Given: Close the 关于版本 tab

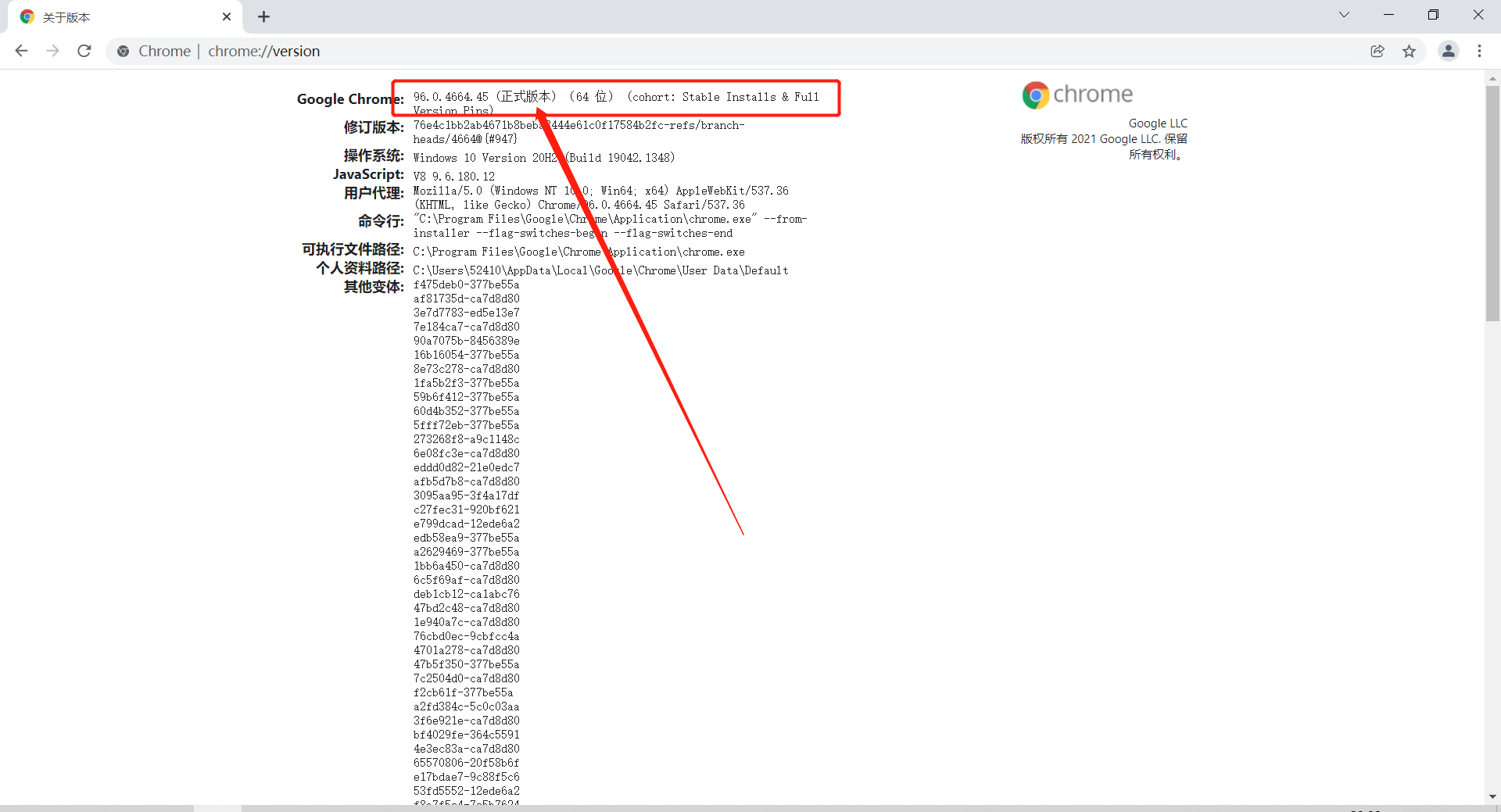Looking at the screenshot, I should tap(227, 16).
